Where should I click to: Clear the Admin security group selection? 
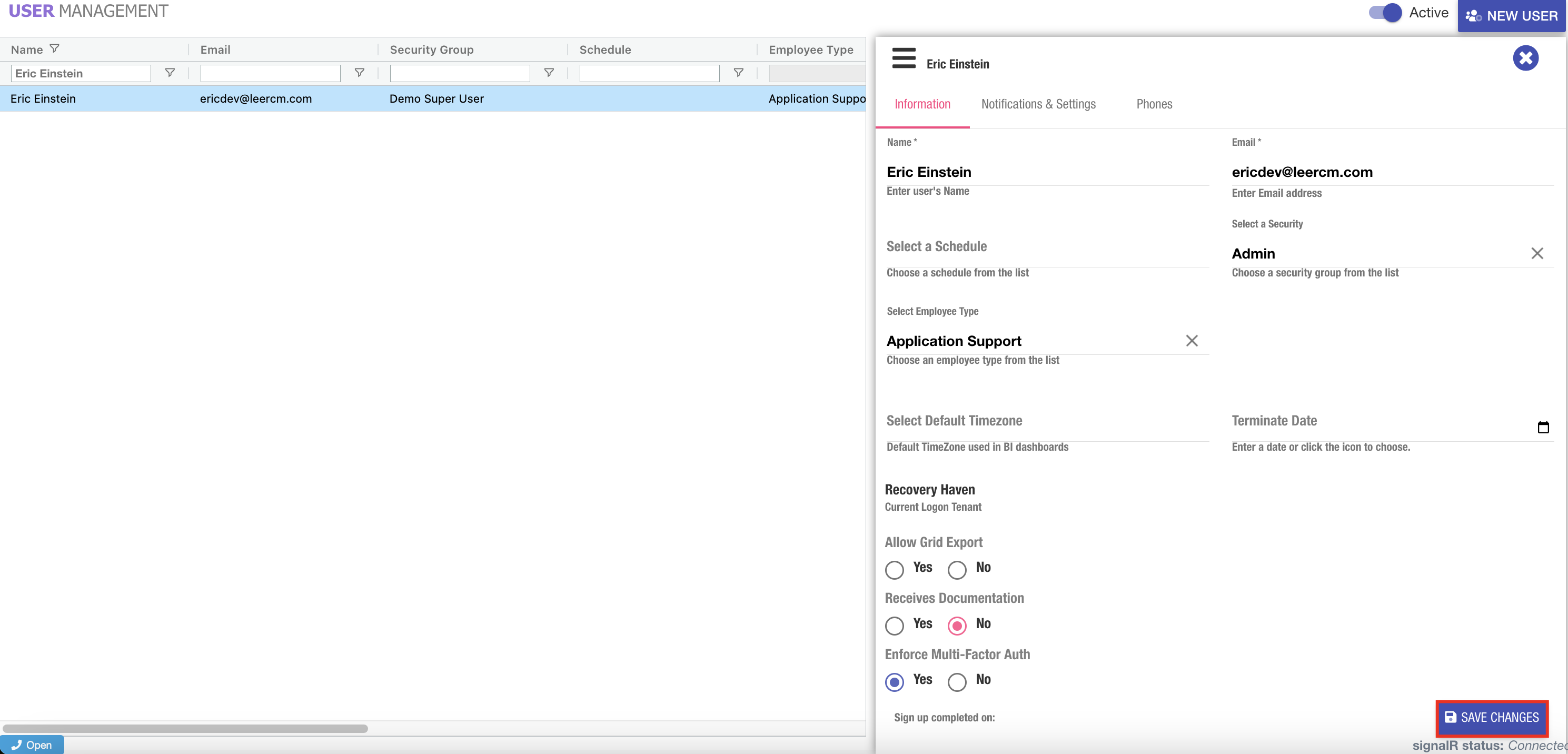pos(1536,254)
